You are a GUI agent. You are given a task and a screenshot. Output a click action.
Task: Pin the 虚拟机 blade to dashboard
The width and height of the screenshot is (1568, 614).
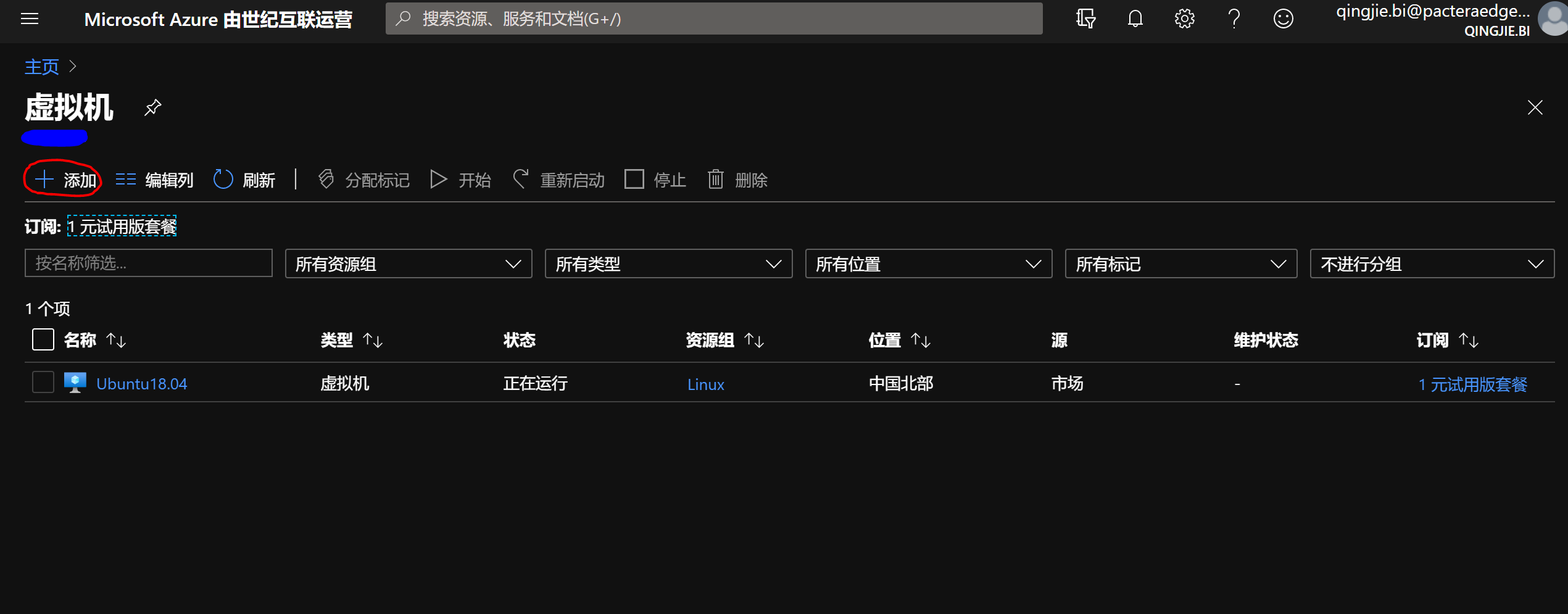point(152,108)
